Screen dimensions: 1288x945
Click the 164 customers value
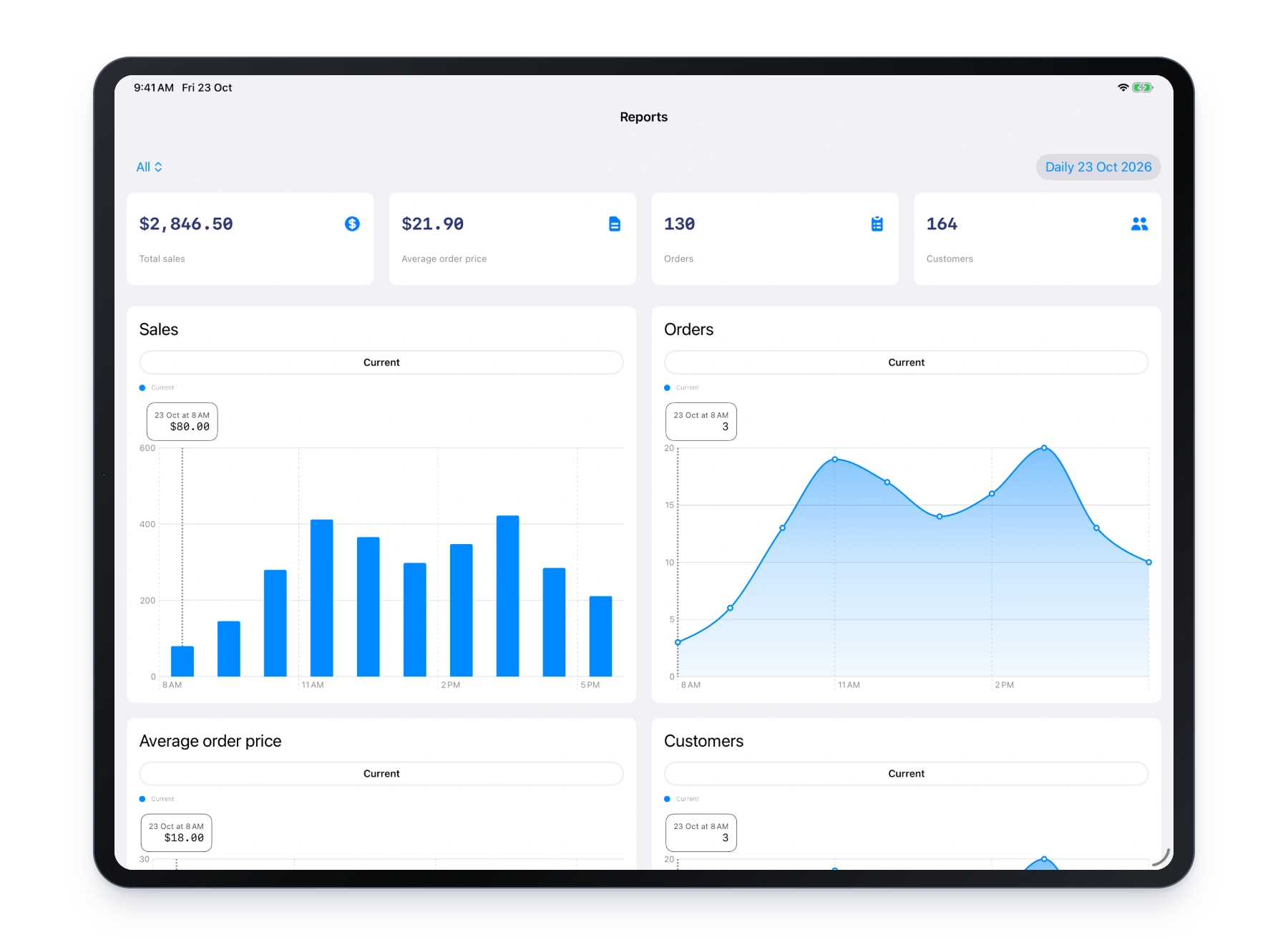pos(942,224)
